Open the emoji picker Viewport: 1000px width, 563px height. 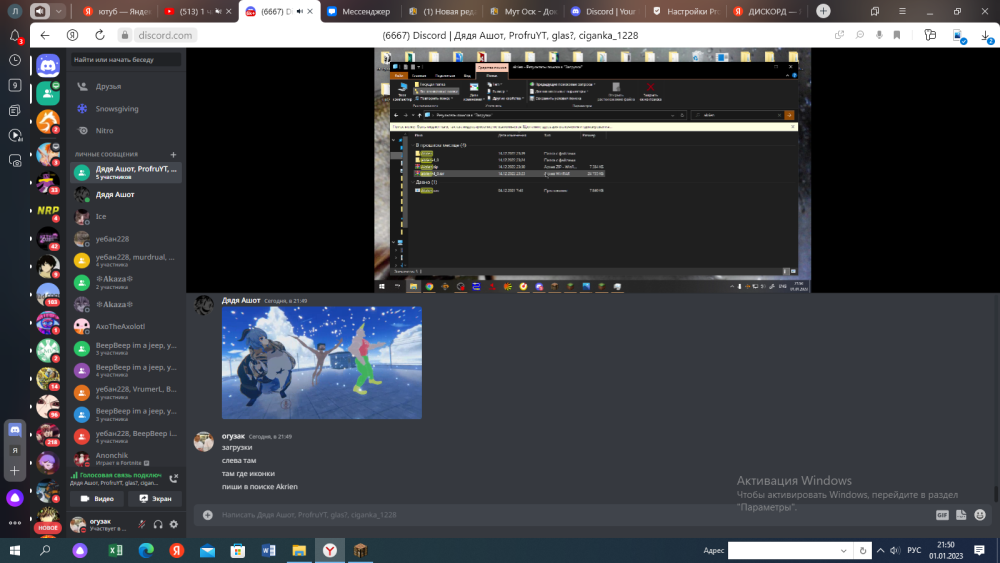pyautogui.click(x=980, y=515)
